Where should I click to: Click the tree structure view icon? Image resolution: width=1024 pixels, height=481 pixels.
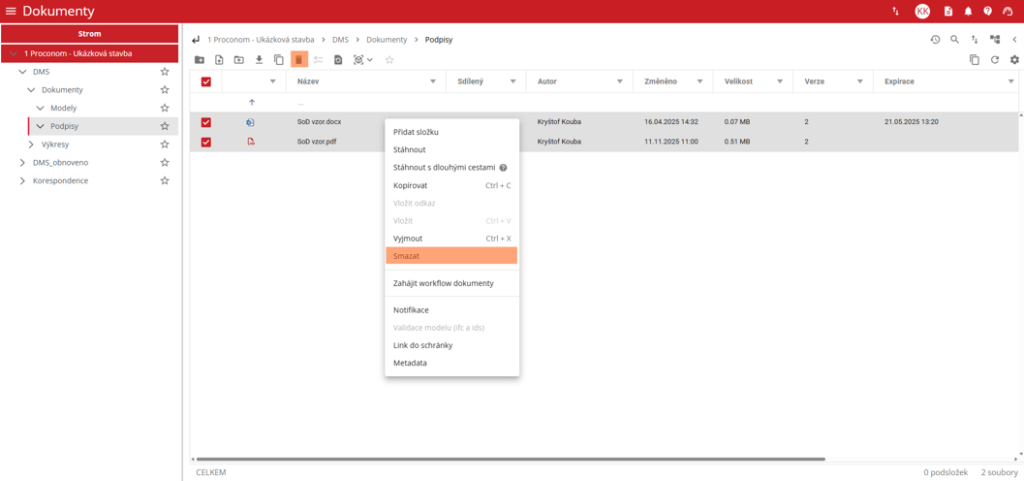click(x=994, y=39)
